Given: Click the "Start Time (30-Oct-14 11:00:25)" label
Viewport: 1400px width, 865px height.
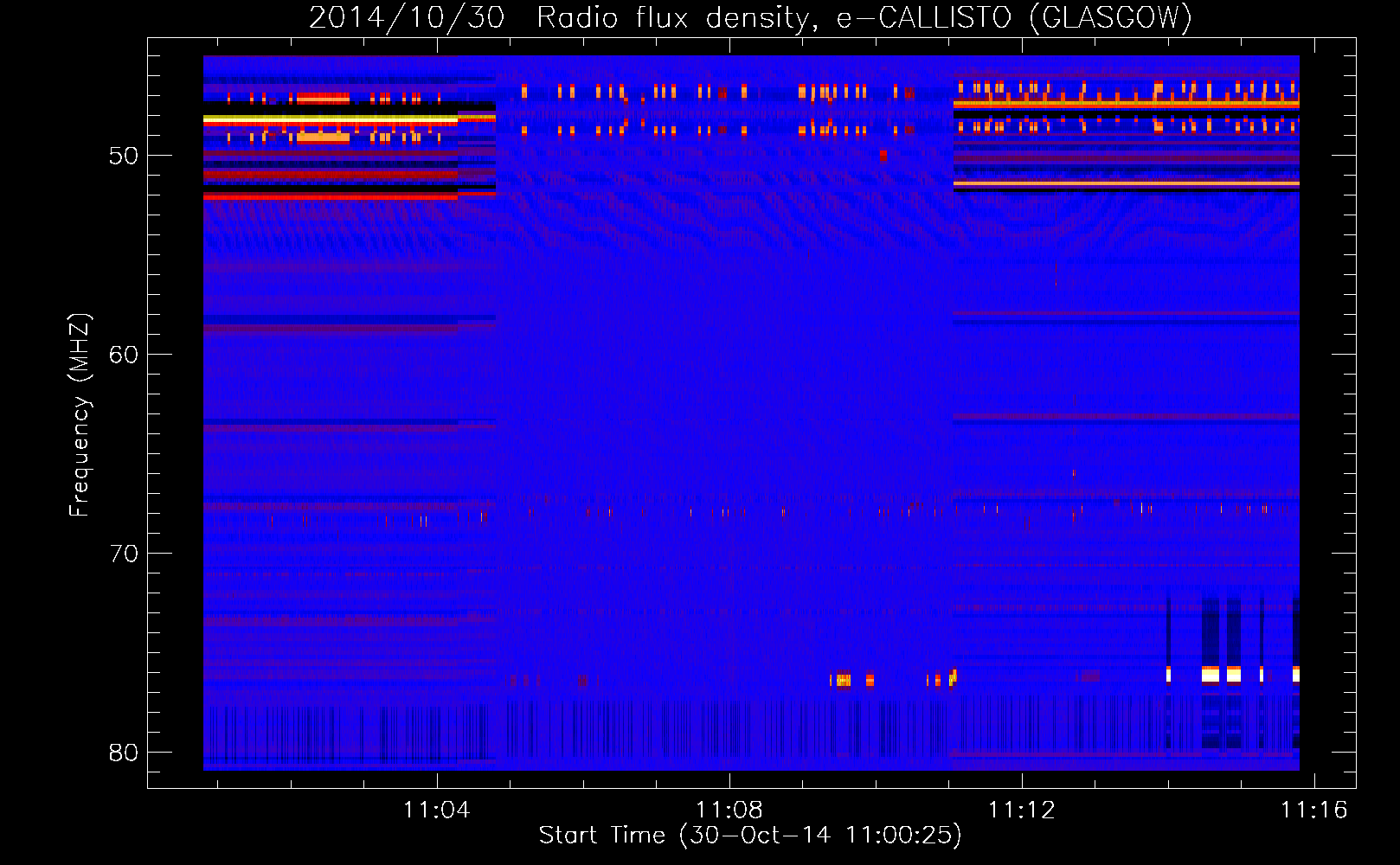Looking at the screenshot, I should click(750, 836).
